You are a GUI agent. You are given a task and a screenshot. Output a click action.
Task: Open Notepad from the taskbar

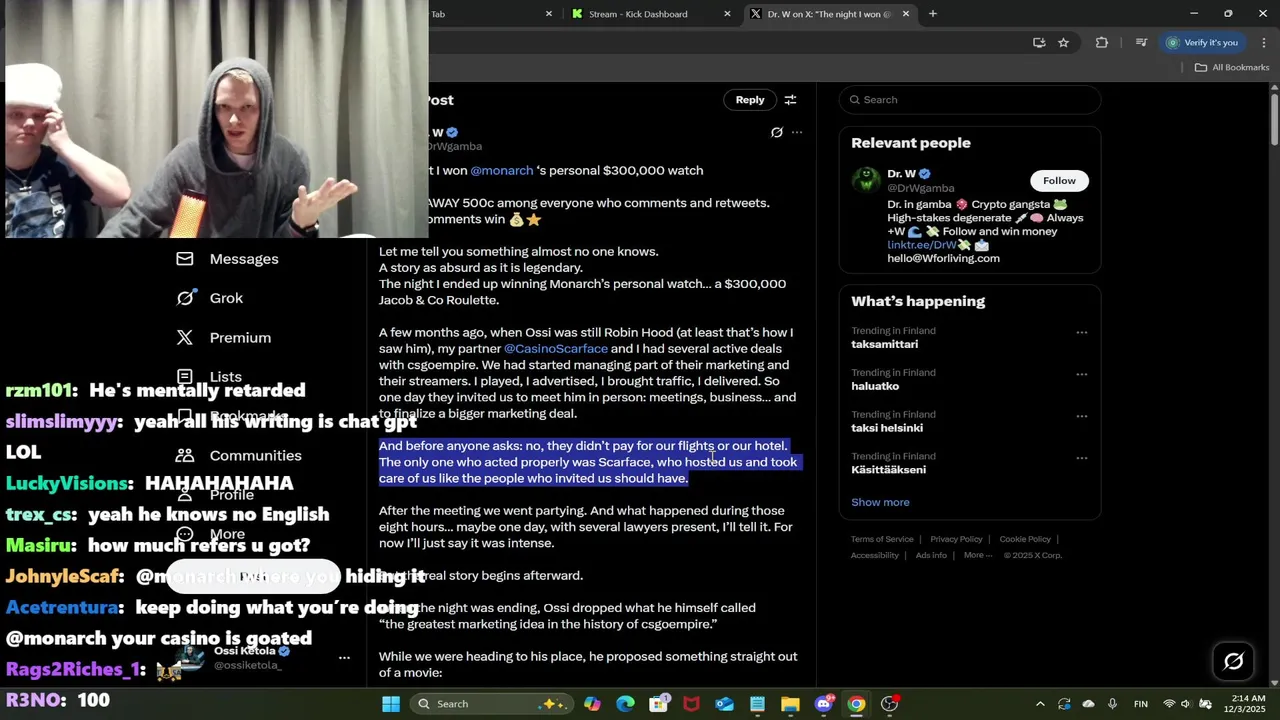(x=757, y=704)
